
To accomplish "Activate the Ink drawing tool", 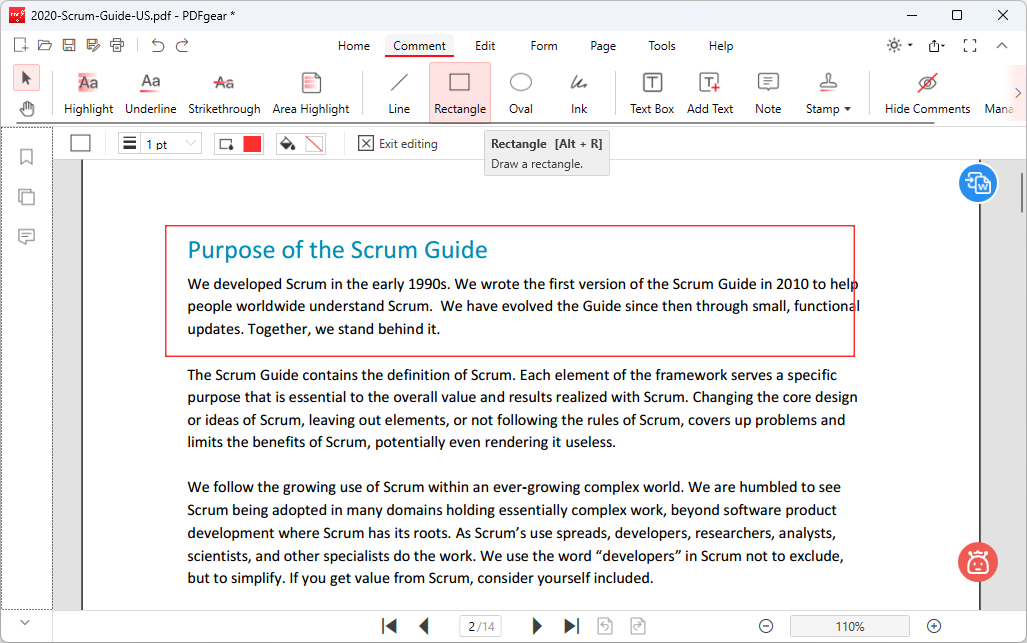I will (579, 93).
